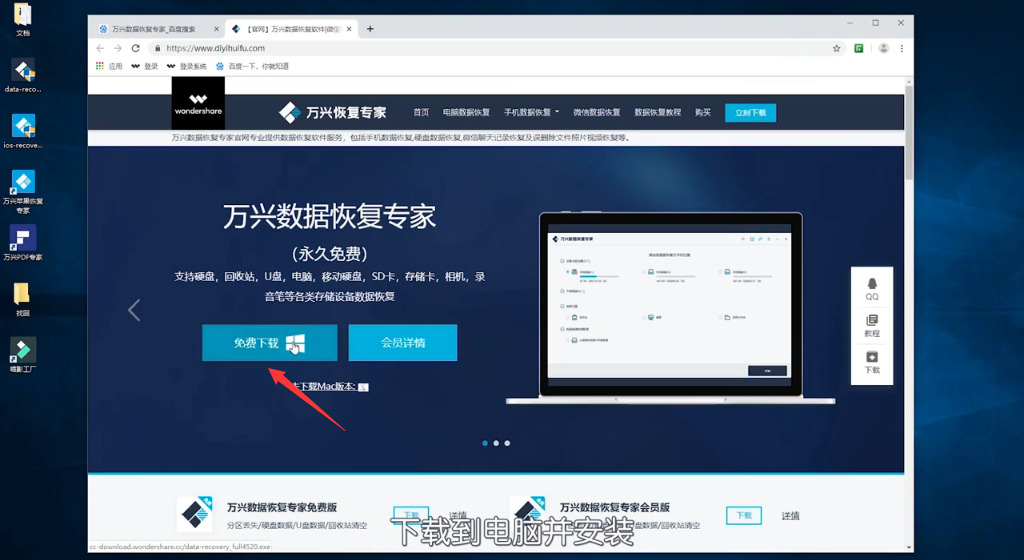This screenshot has width=1024, height=560.
Task: Open 微信数据恢复 nav item
Action: click(x=597, y=112)
